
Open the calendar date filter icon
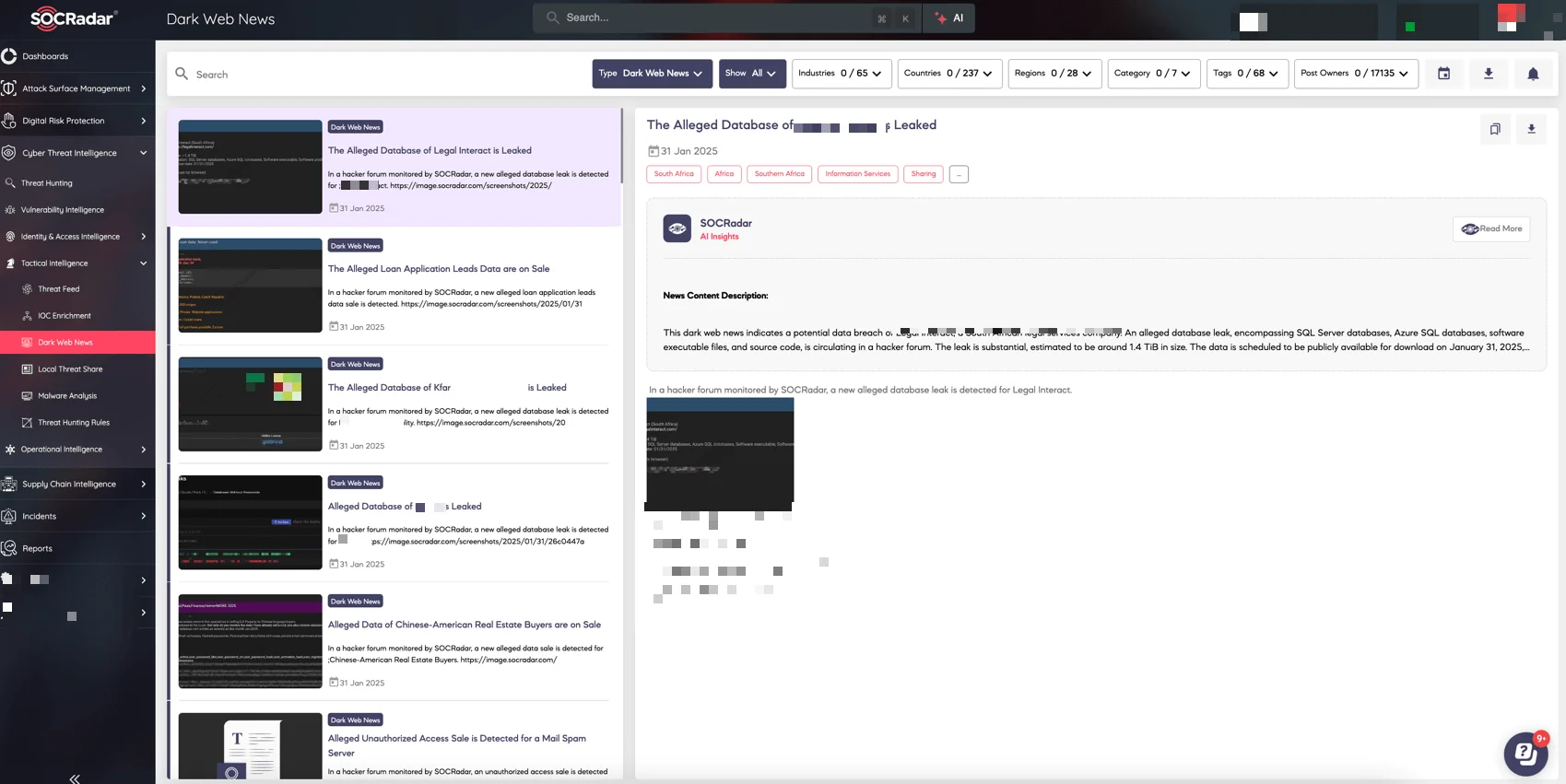click(1444, 74)
